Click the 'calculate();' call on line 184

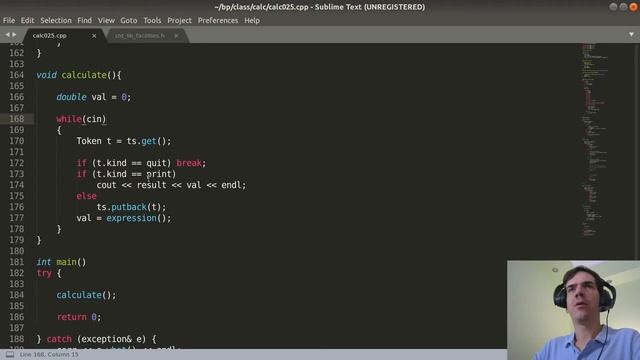click(x=86, y=295)
